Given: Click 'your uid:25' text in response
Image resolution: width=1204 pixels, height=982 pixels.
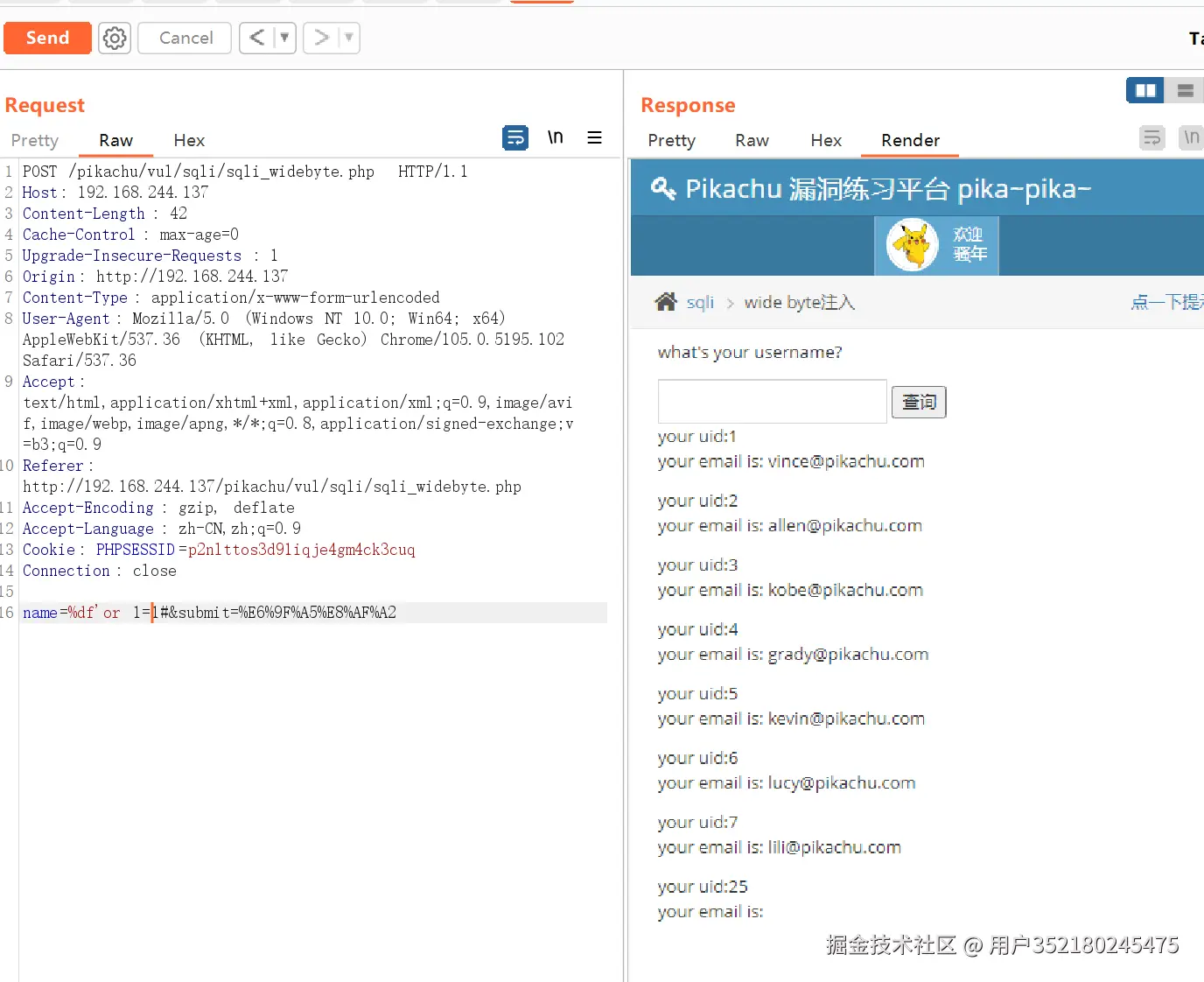Looking at the screenshot, I should point(703,887).
